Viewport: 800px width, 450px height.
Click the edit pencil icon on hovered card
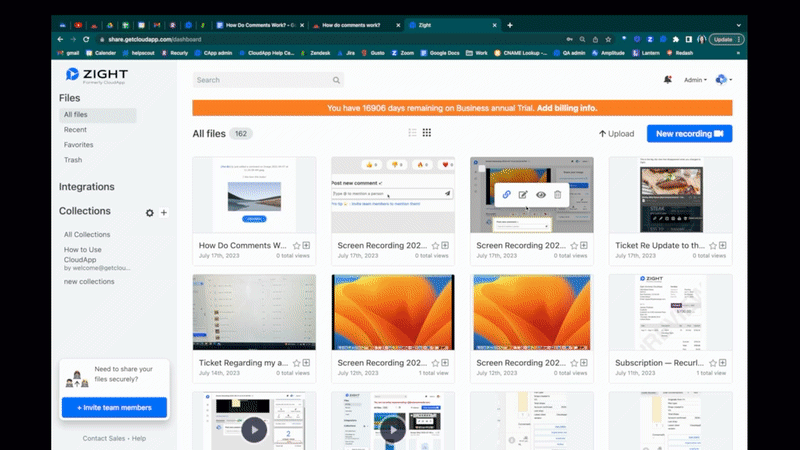pyautogui.click(x=523, y=194)
